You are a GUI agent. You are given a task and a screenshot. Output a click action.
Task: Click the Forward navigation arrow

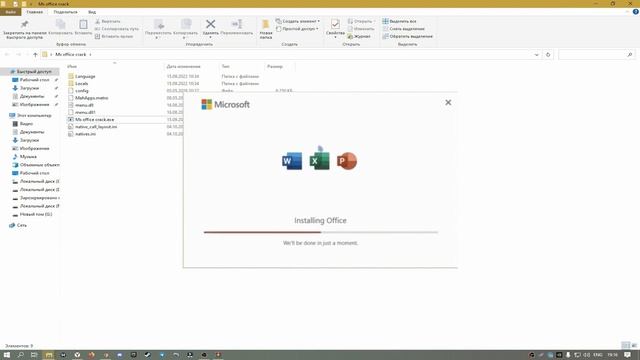pos(19,54)
